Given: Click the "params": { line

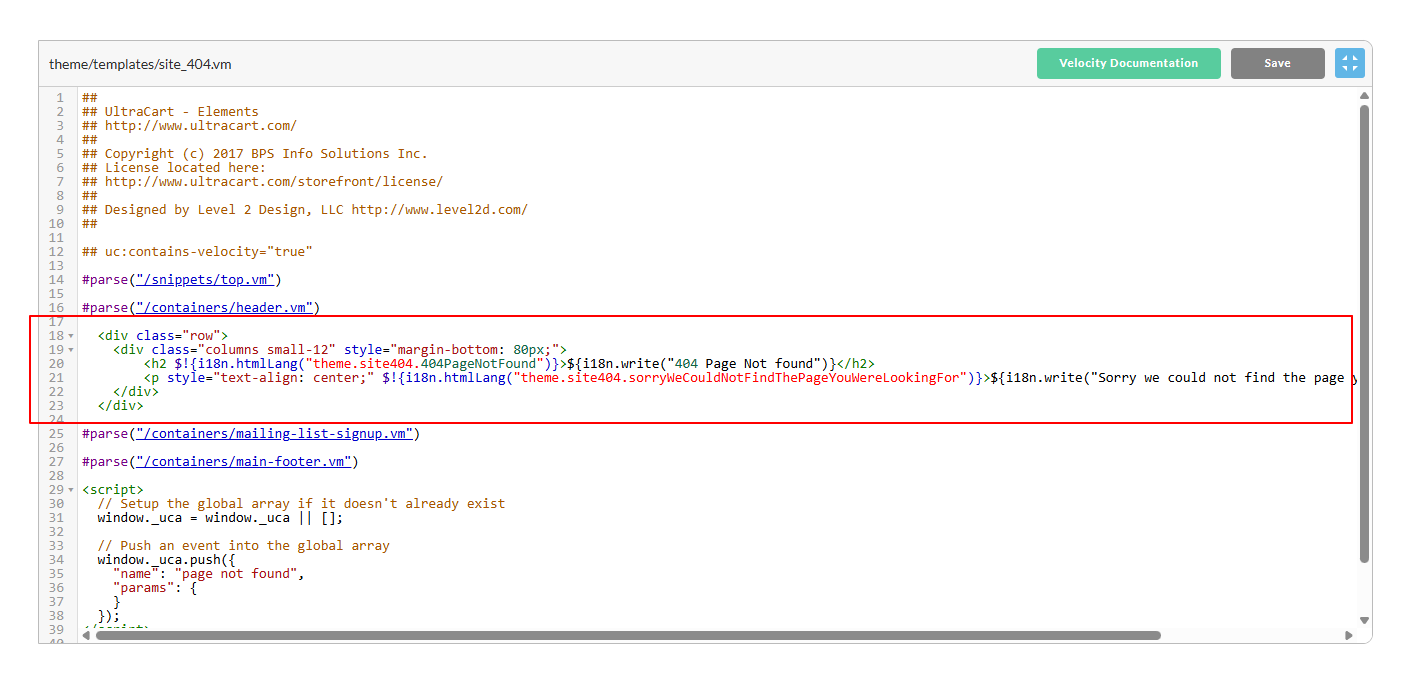Looking at the screenshot, I should pyautogui.click(x=155, y=588).
